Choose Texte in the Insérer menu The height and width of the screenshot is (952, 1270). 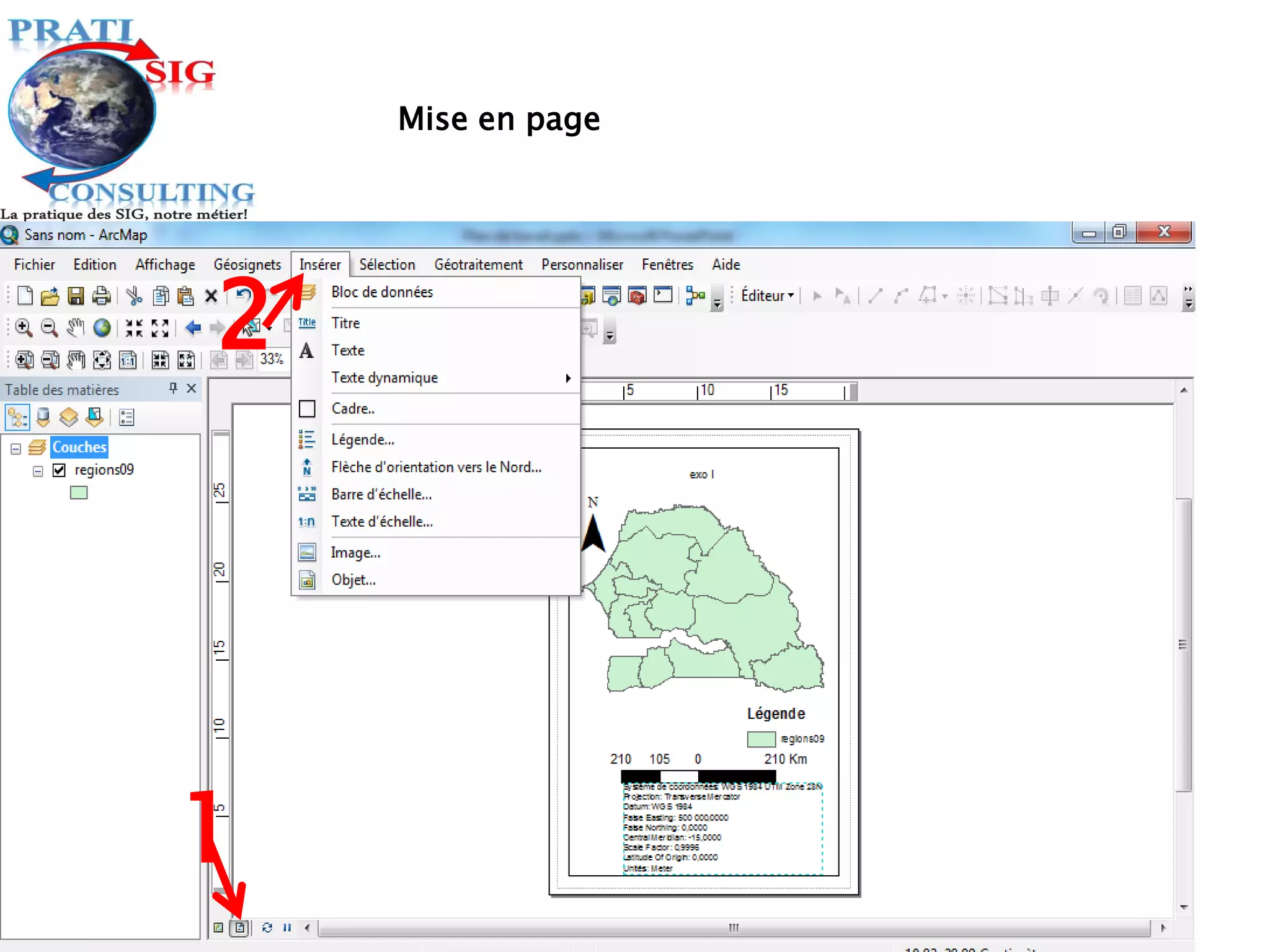[437, 351]
